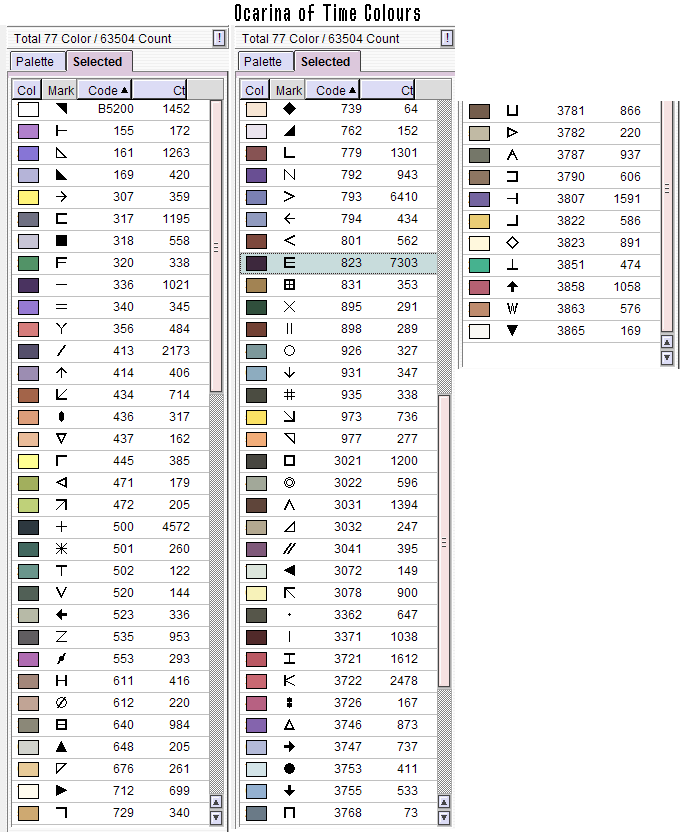This screenshot has width=680, height=832.
Task: Click the exclamation button in middle panel header
Action: (447, 38)
